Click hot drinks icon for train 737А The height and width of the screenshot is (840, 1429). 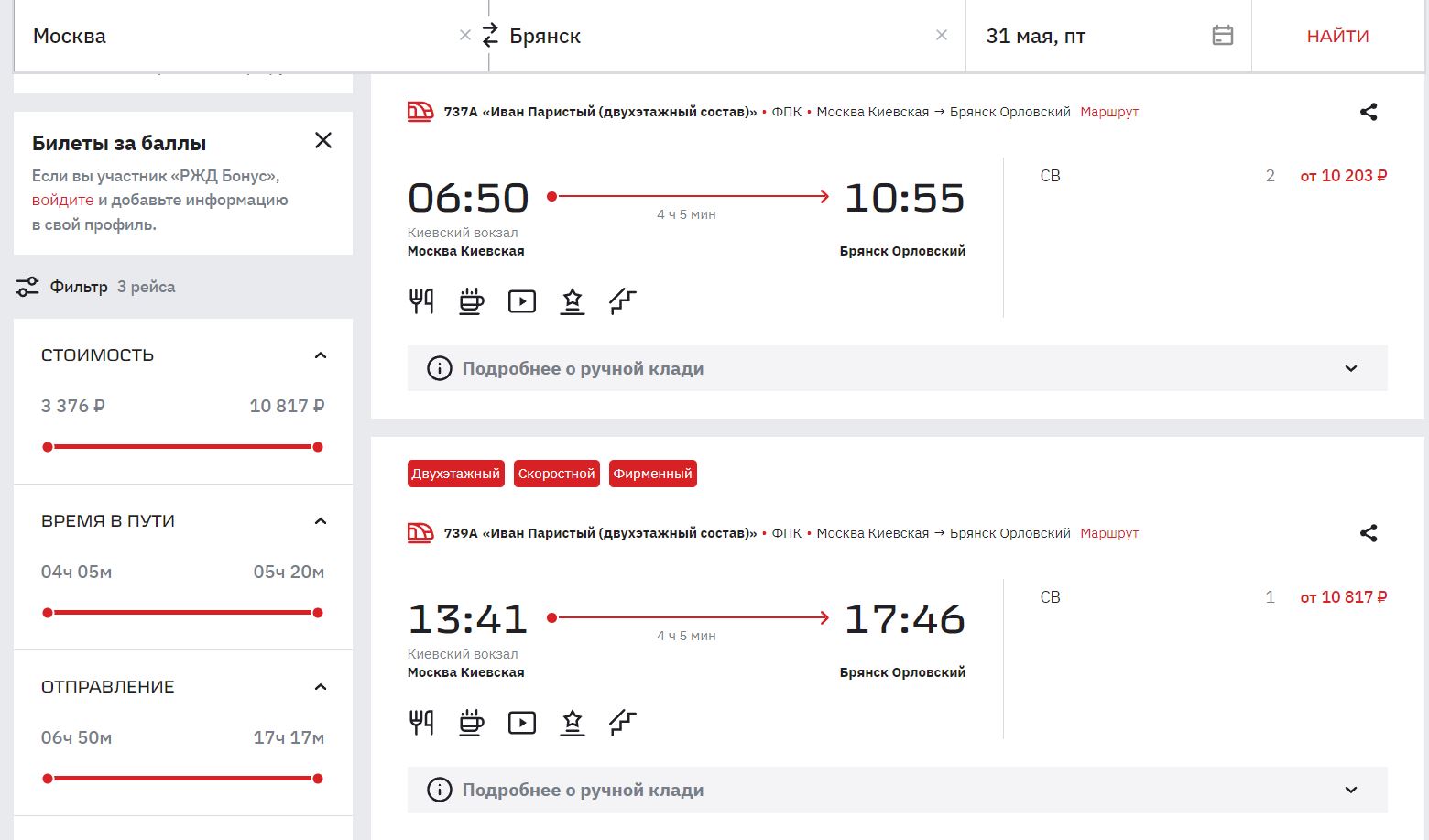472,301
